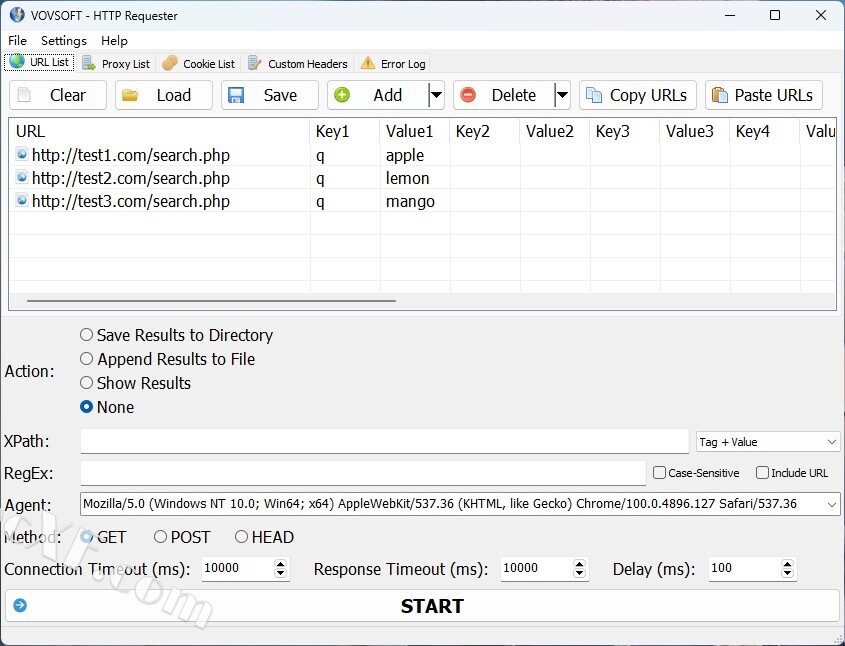Decrease the Response Timeout value
Image resolution: width=845 pixels, height=646 pixels.
click(579, 573)
